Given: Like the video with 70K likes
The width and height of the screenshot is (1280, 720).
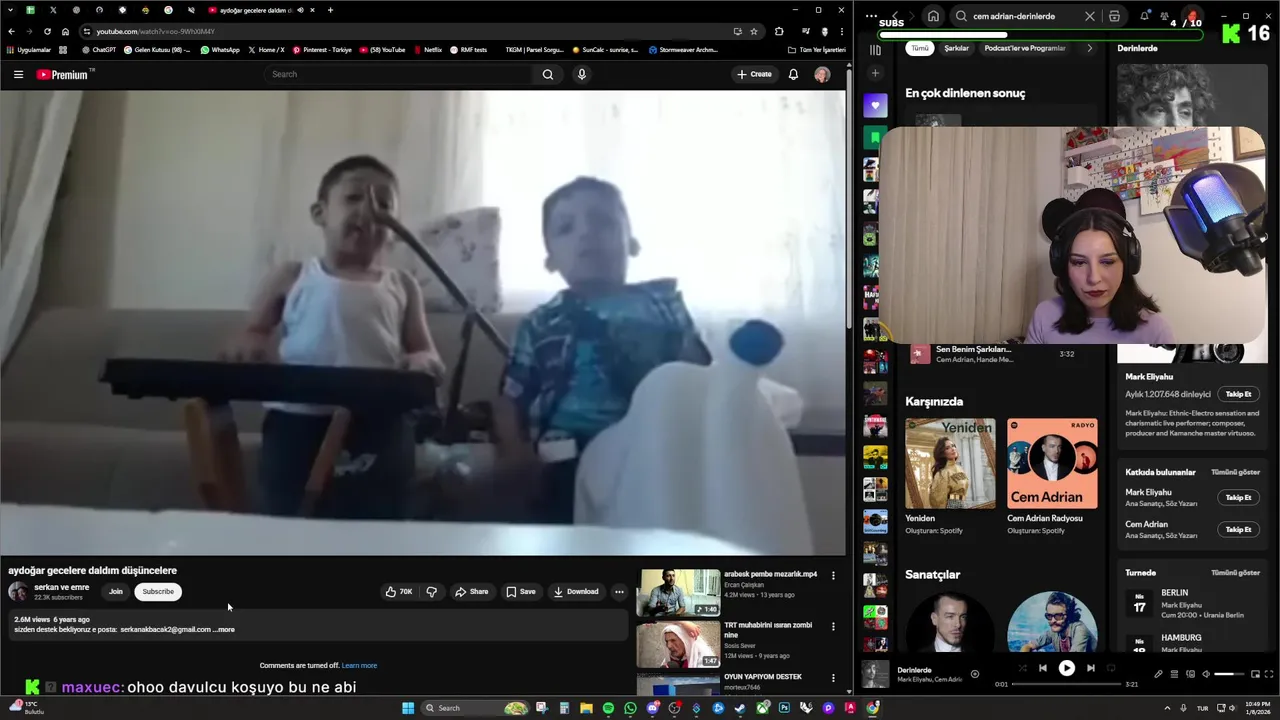Looking at the screenshot, I should tap(399, 592).
